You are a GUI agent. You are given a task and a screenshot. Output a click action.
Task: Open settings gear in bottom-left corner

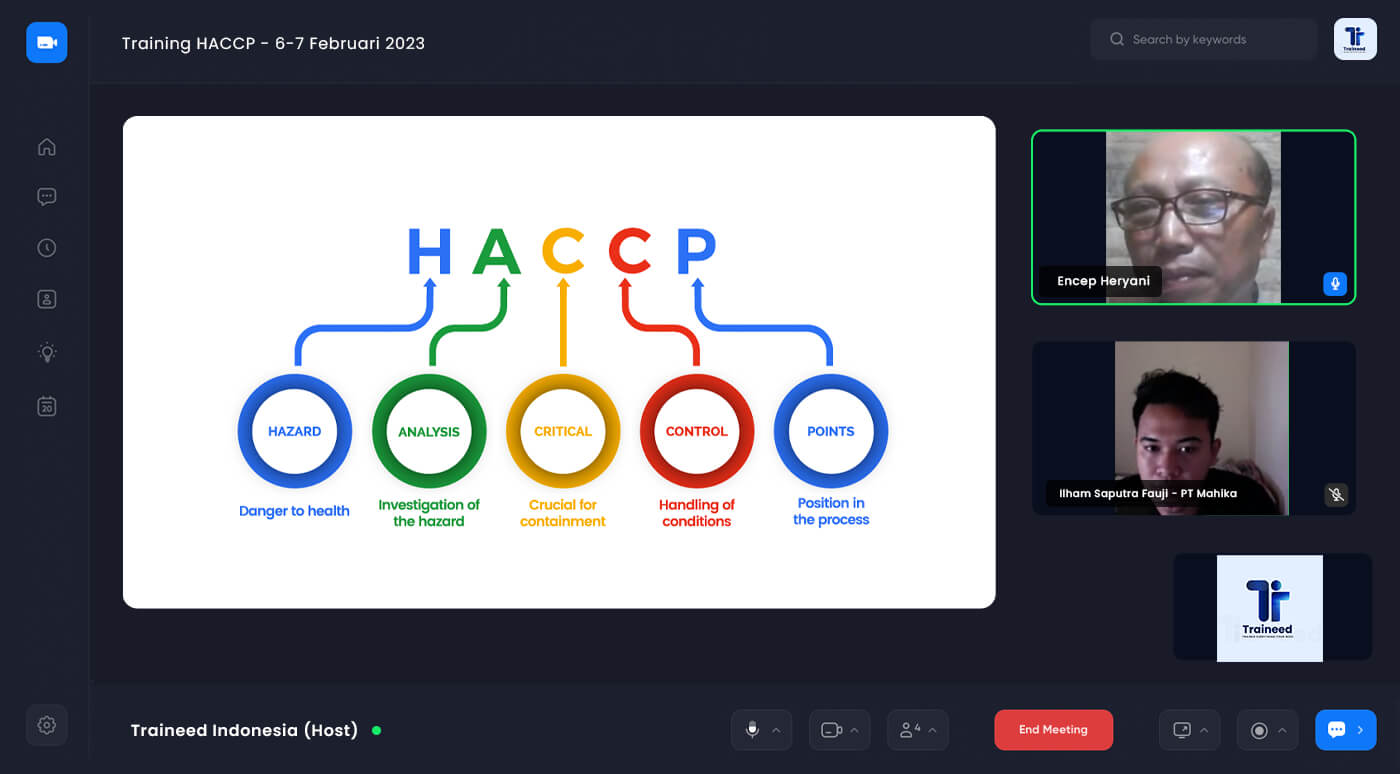[x=46, y=725]
